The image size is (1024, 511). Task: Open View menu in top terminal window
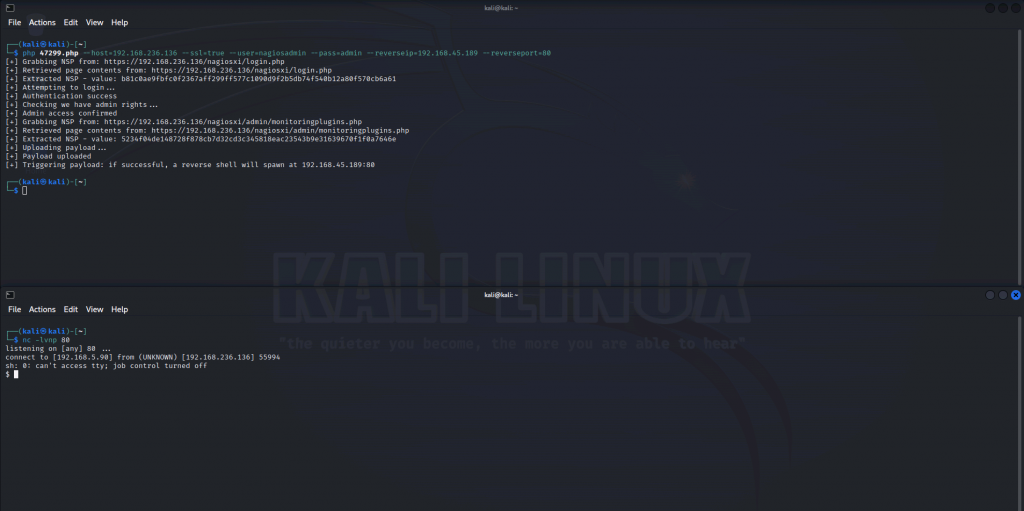pos(95,22)
